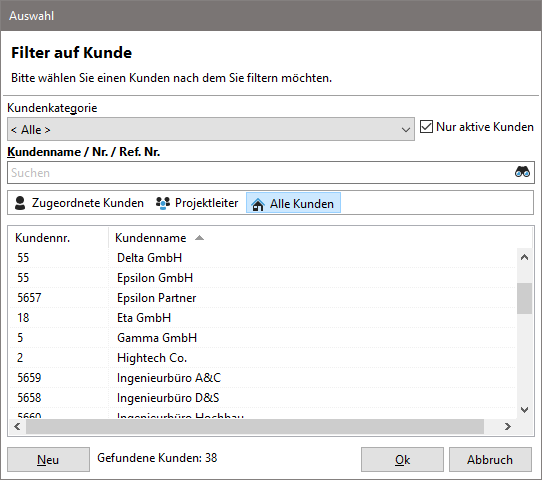This screenshot has width=542, height=480.
Task: Click customer number 5657
Action: (29, 298)
